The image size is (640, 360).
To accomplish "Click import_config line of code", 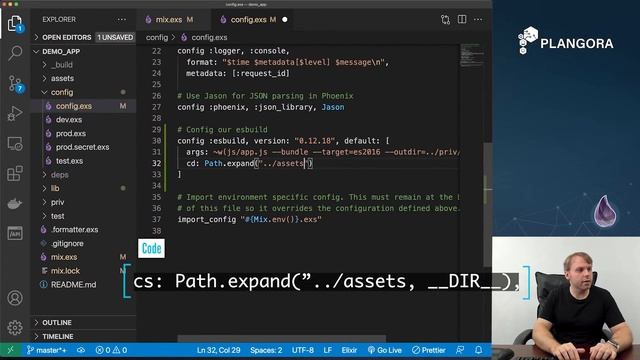I will pos(249,219).
